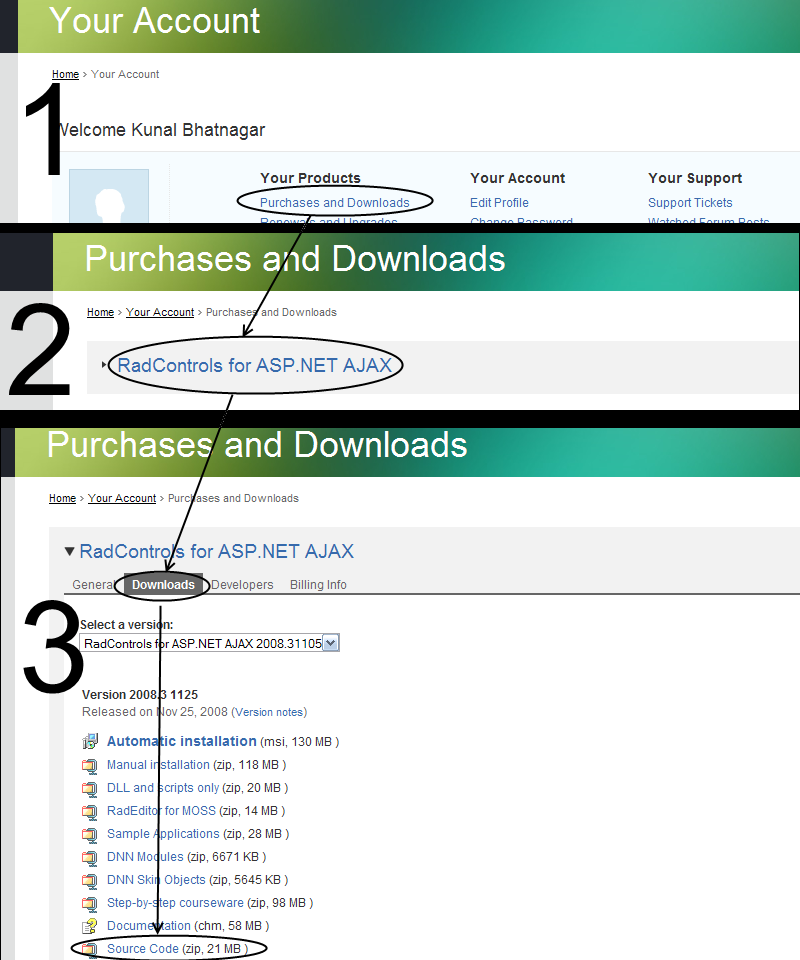Click the RadControls title above the Downloads tab
The width and height of the screenshot is (800, 960).
[x=217, y=551]
